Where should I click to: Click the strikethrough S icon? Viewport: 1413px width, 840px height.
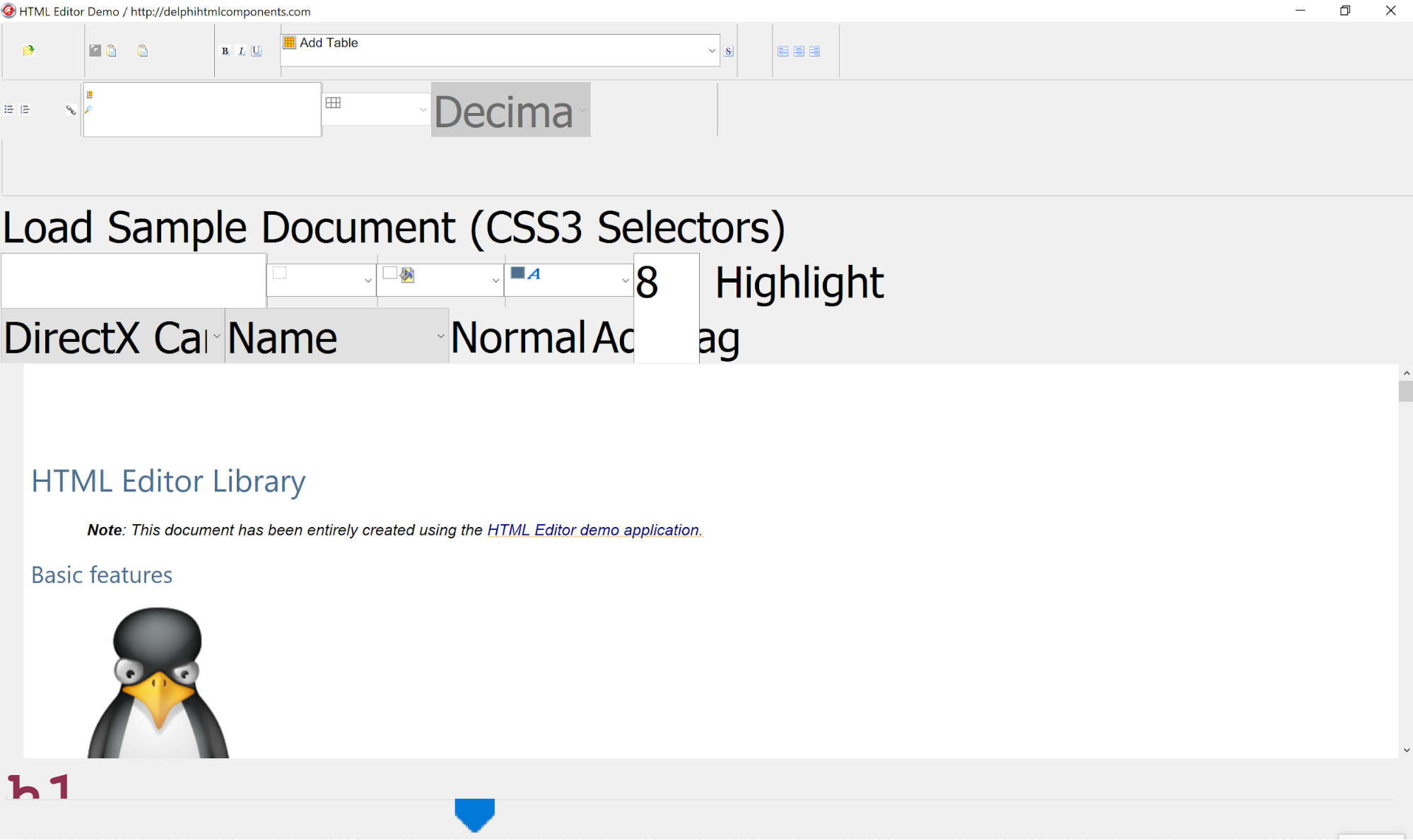[x=728, y=51]
